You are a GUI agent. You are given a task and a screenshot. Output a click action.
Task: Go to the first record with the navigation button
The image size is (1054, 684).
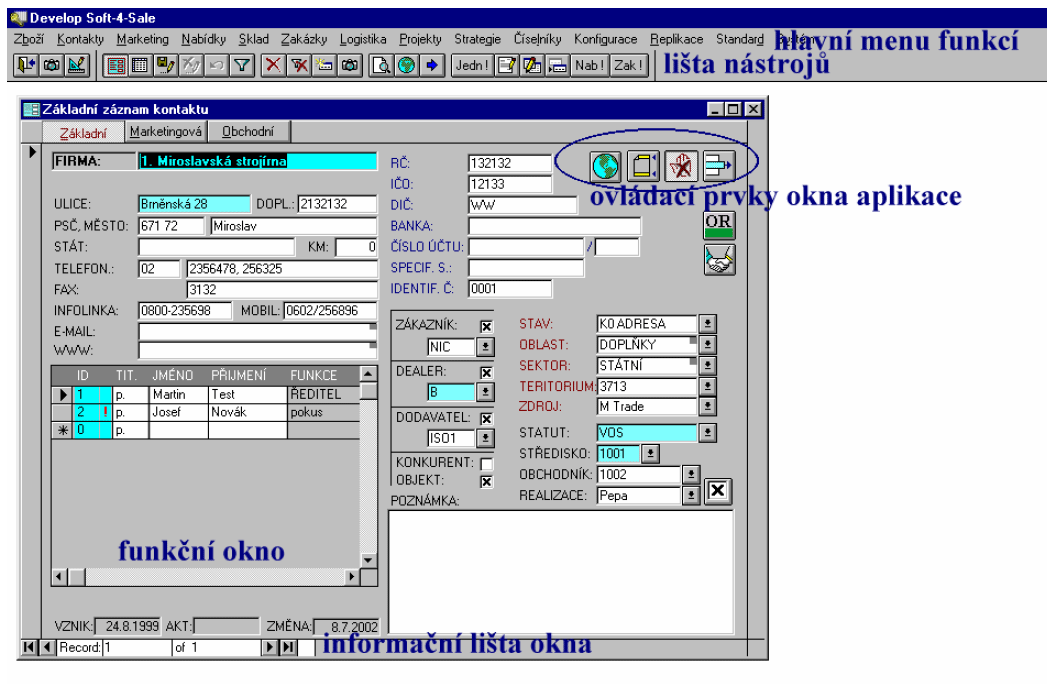(29, 647)
